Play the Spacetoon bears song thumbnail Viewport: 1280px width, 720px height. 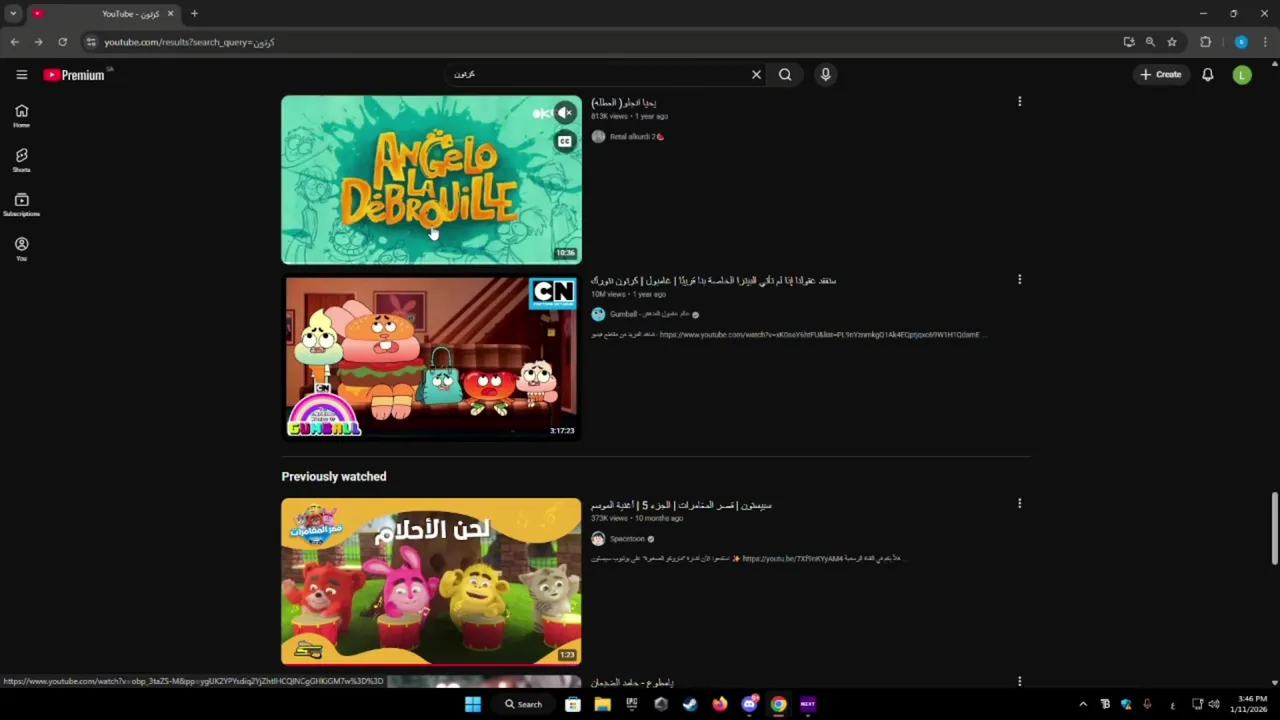pos(431,581)
